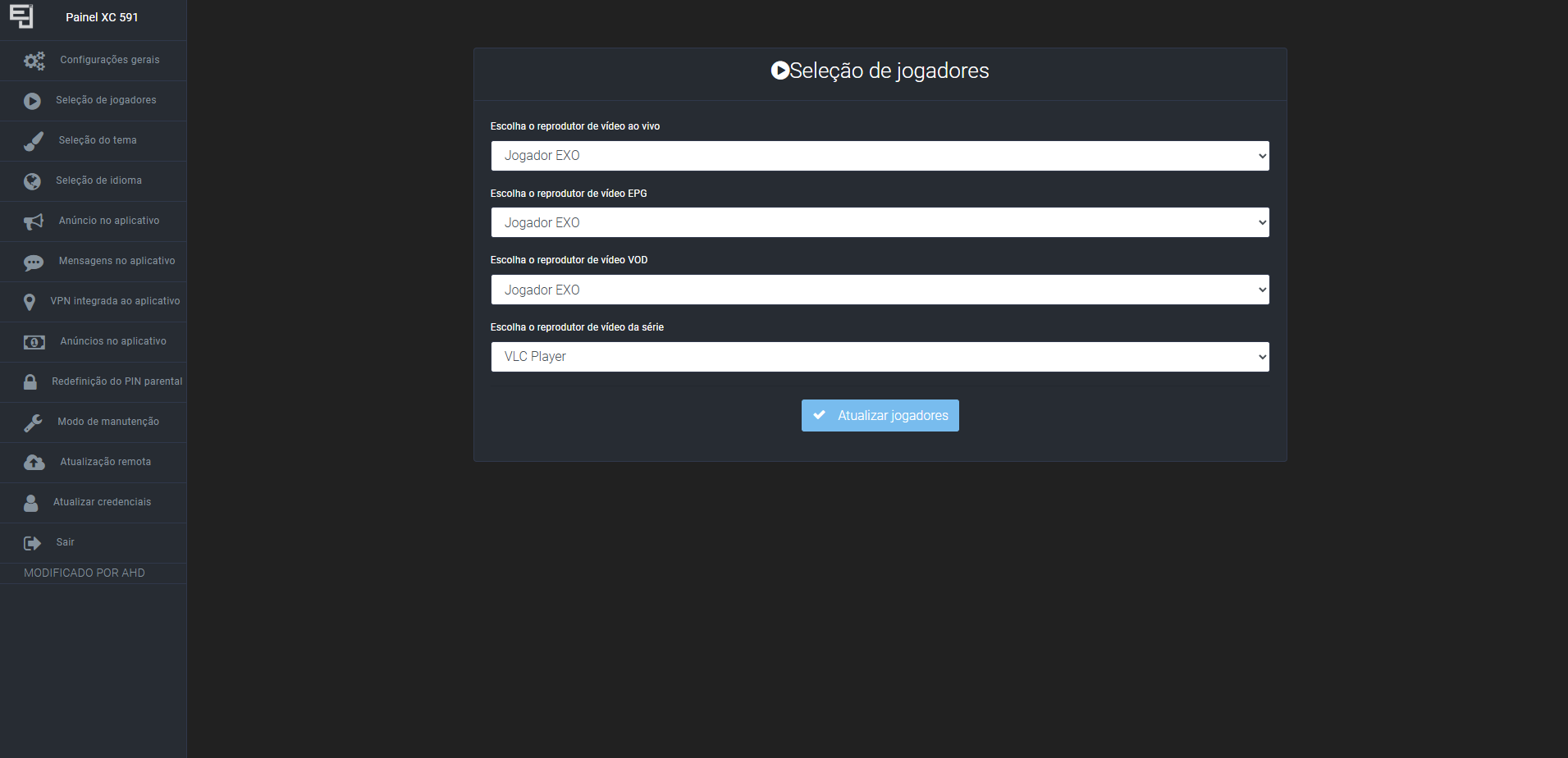The width and height of the screenshot is (1568, 758).
Task: Go to Atualizar credenciais in sidebar
Action: click(102, 502)
